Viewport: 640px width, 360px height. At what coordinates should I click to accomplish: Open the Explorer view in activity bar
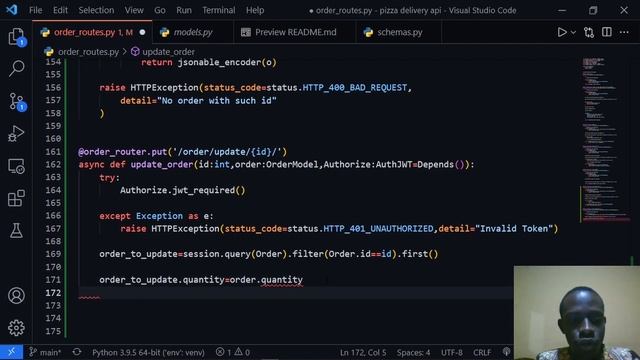tap(16, 37)
